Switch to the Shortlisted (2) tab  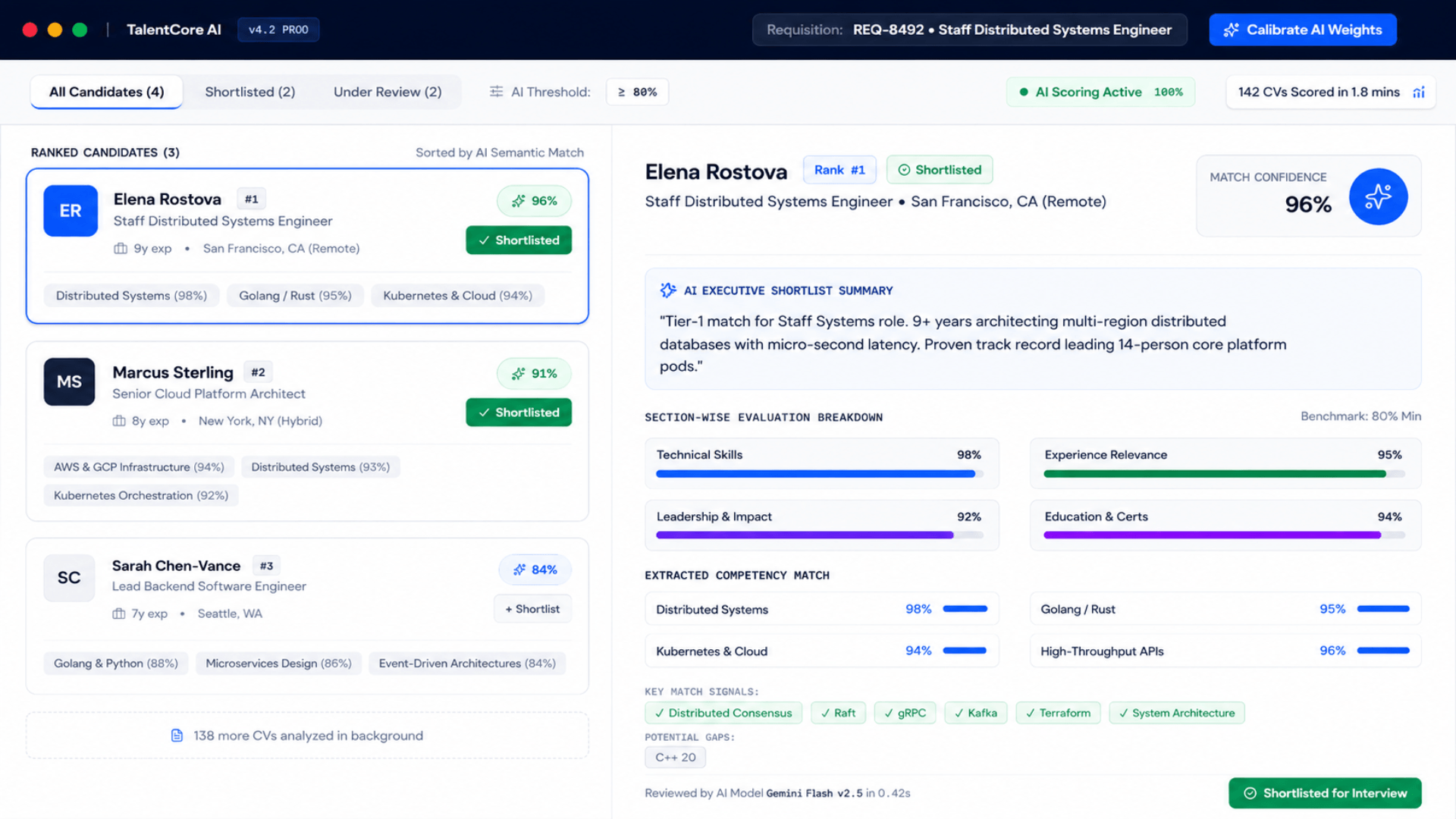pyautogui.click(x=249, y=92)
